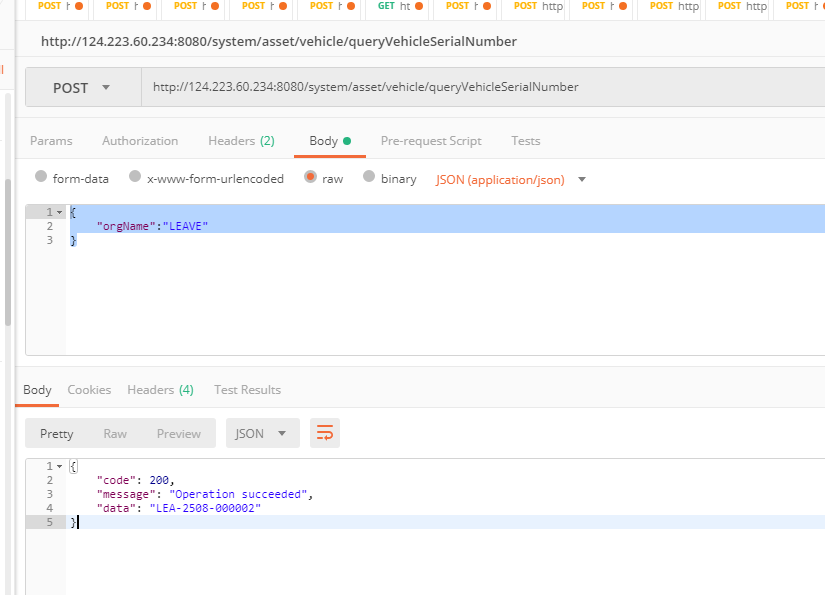Switch response view to Raw
The height and width of the screenshot is (595, 825).
(x=115, y=433)
